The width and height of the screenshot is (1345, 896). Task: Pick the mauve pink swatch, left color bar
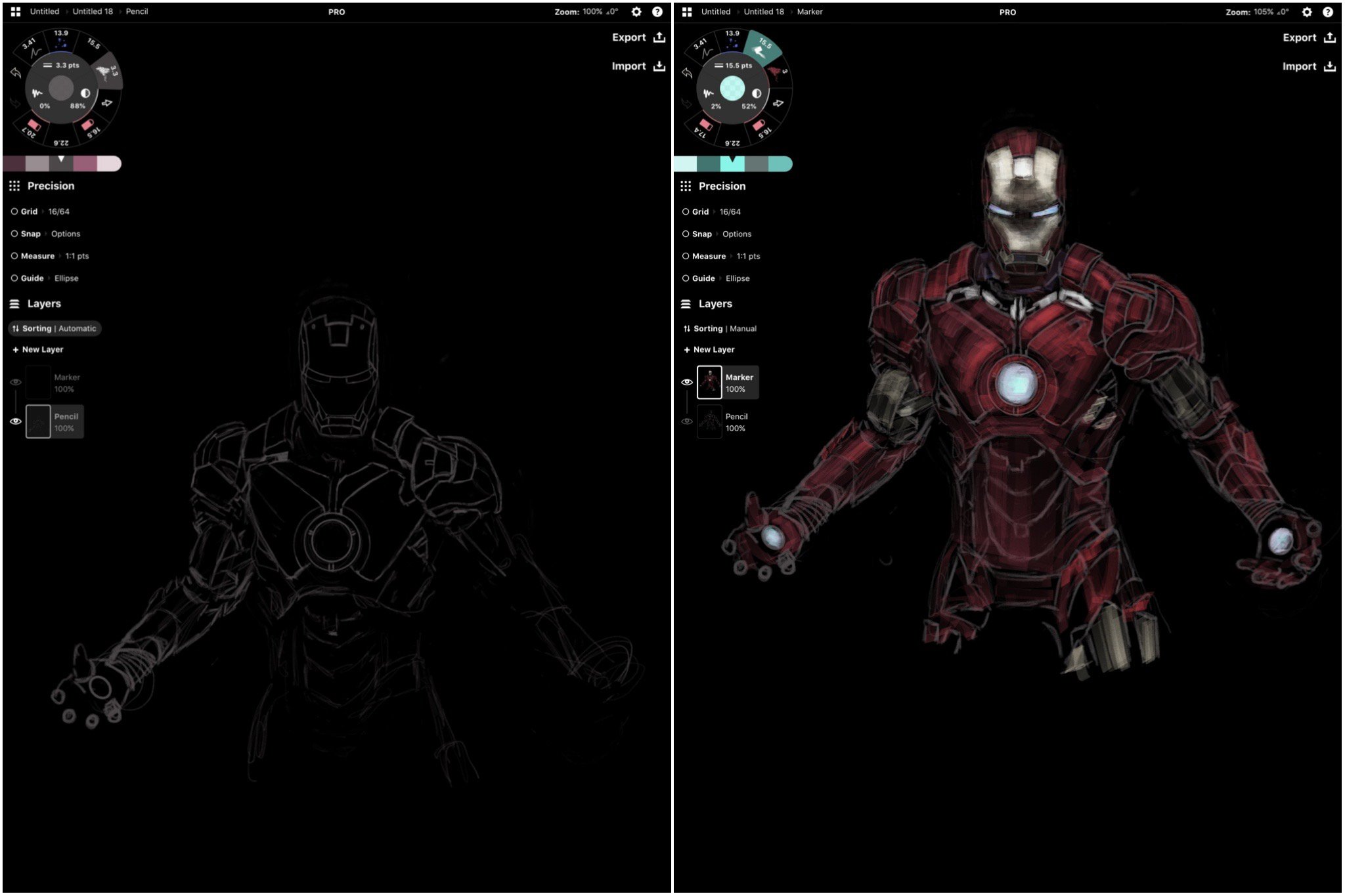click(x=85, y=163)
